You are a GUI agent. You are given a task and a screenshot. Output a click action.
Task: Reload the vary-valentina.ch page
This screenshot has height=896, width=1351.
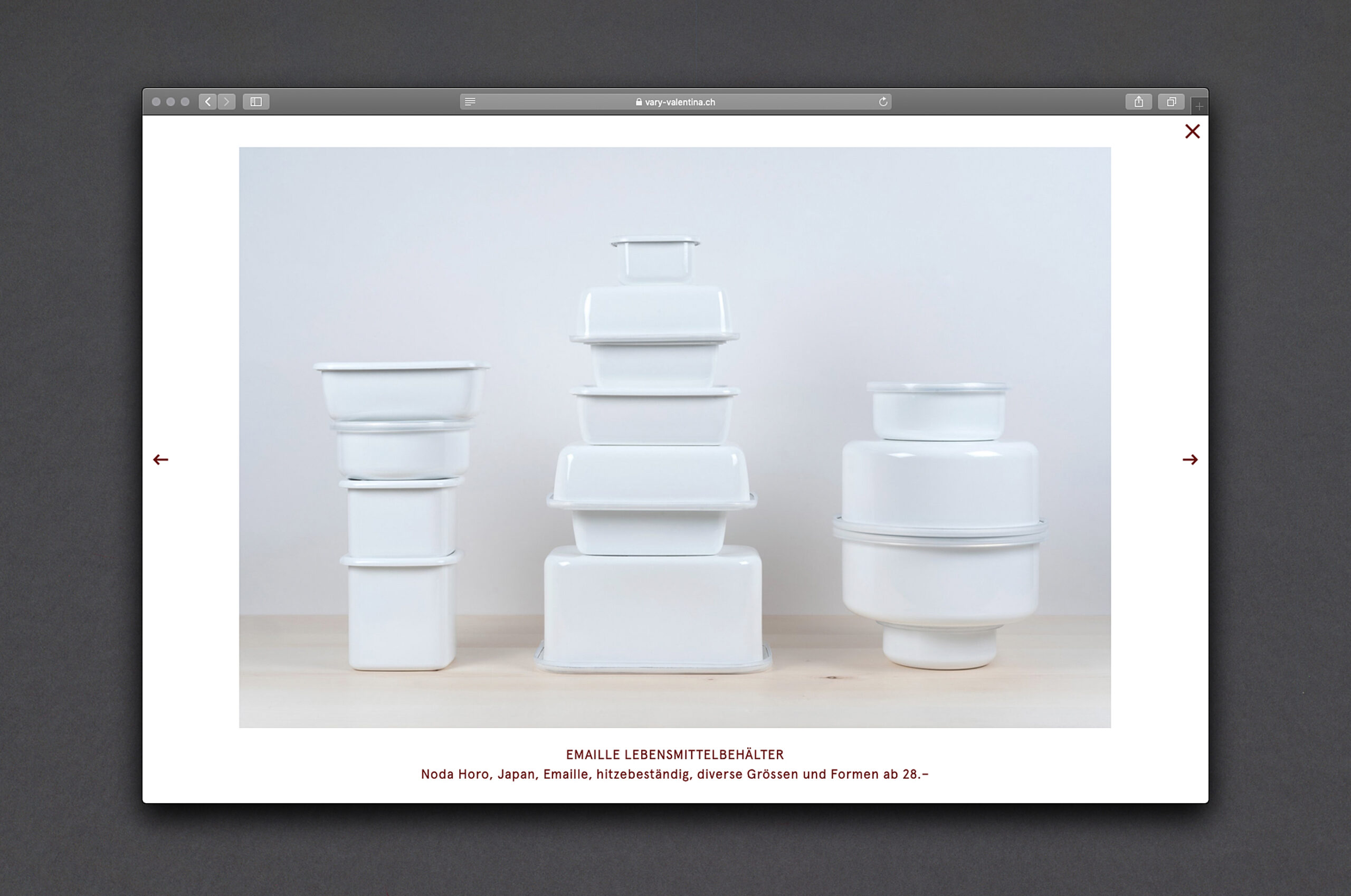pos(883,102)
